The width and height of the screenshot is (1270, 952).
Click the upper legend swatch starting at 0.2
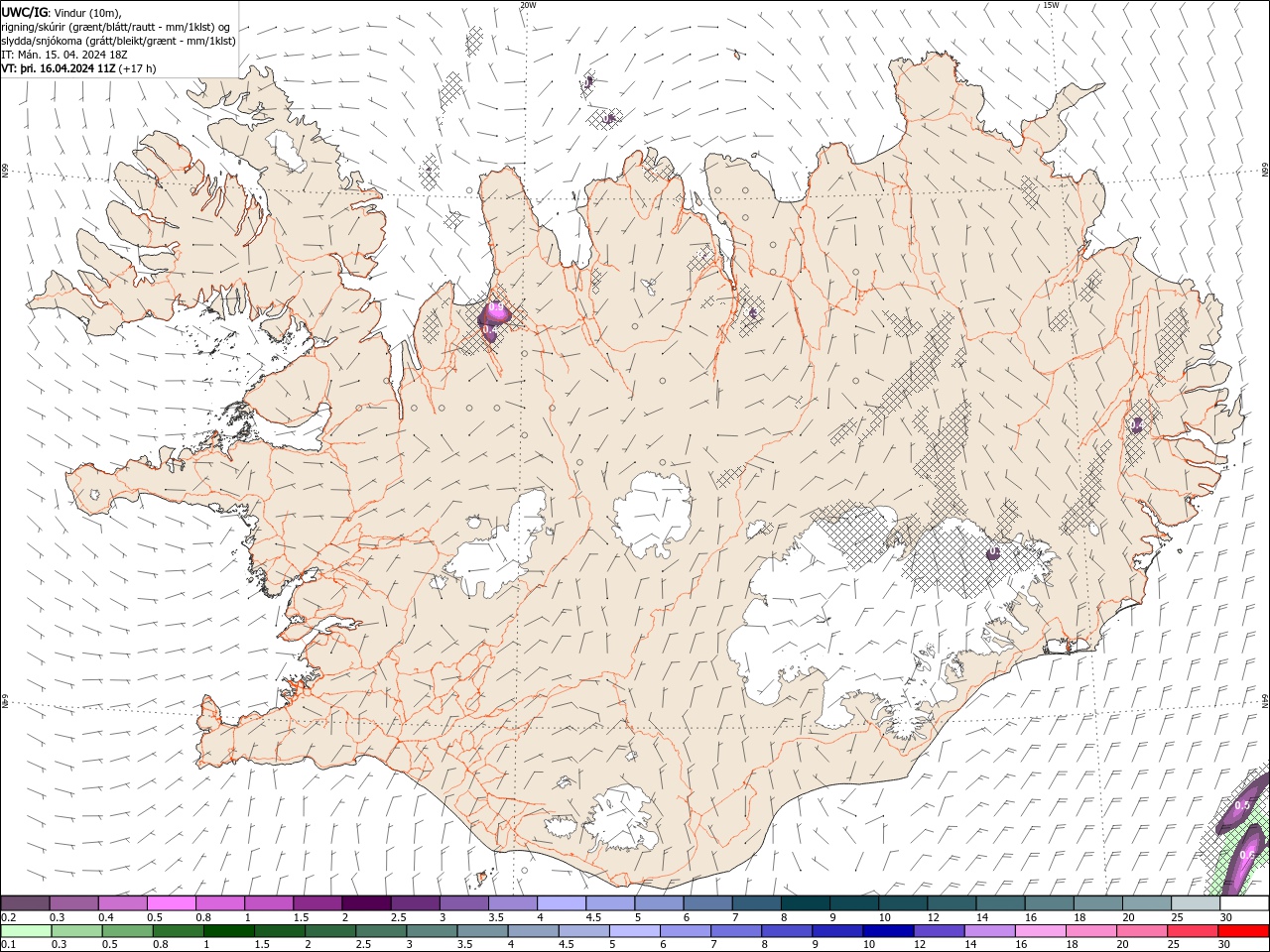point(25,902)
